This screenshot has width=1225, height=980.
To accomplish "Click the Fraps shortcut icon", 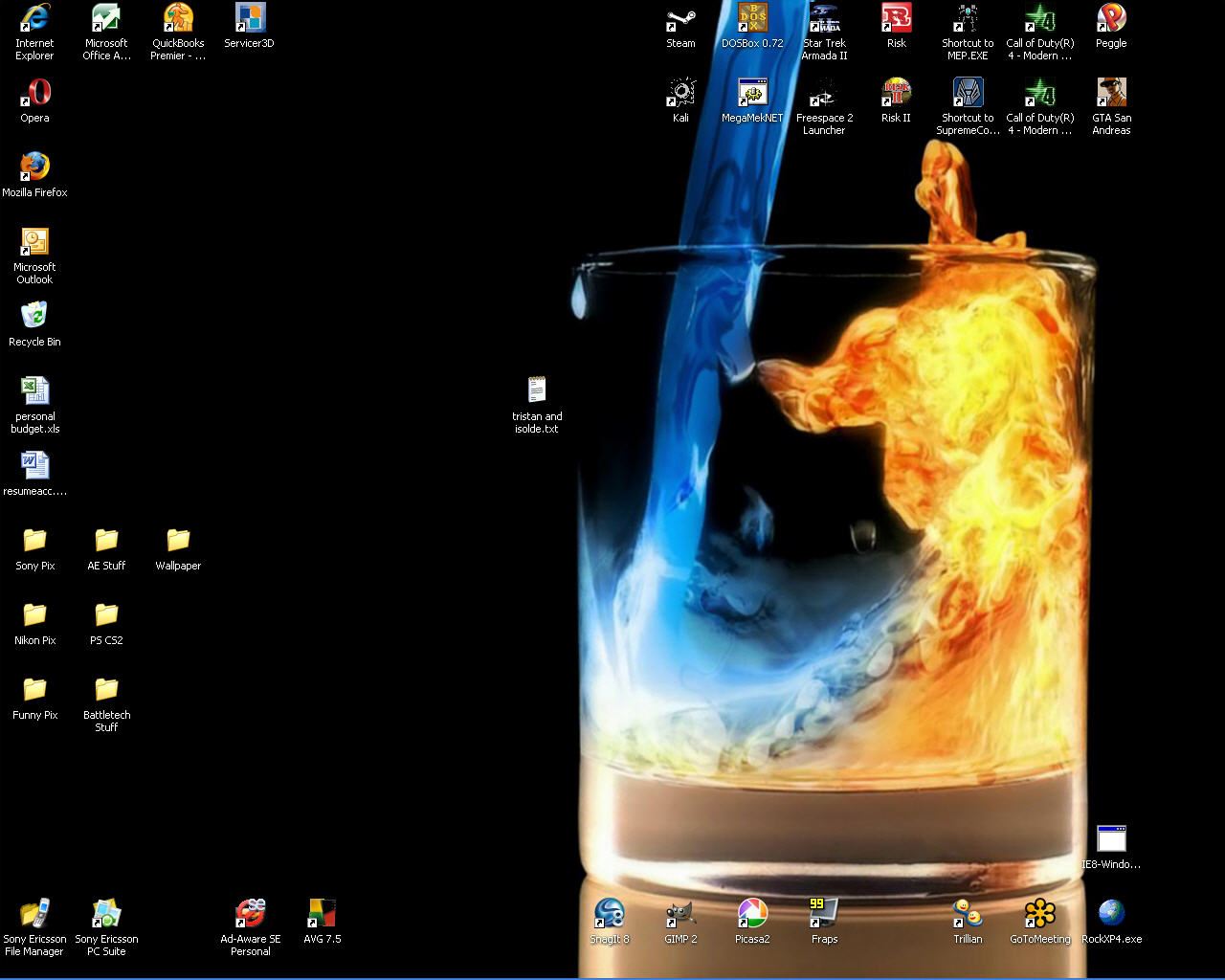I will pos(824,915).
